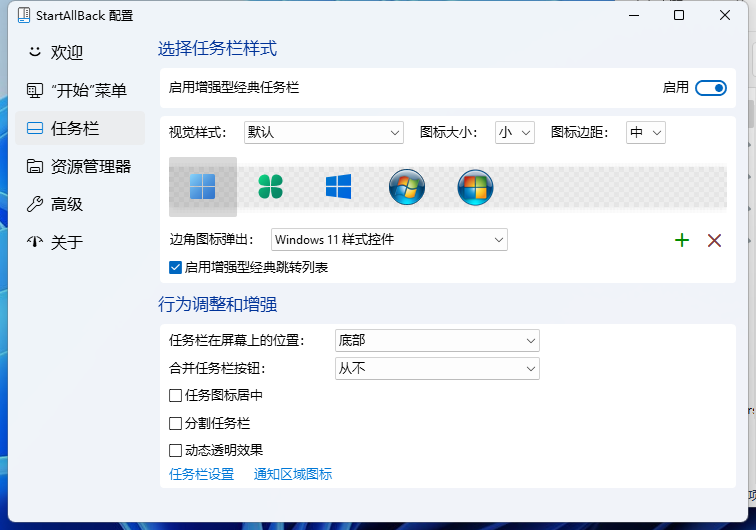756x530 pixels.
Task: Open the 通知区域图标 link
Action: click(x=293, y=474)
